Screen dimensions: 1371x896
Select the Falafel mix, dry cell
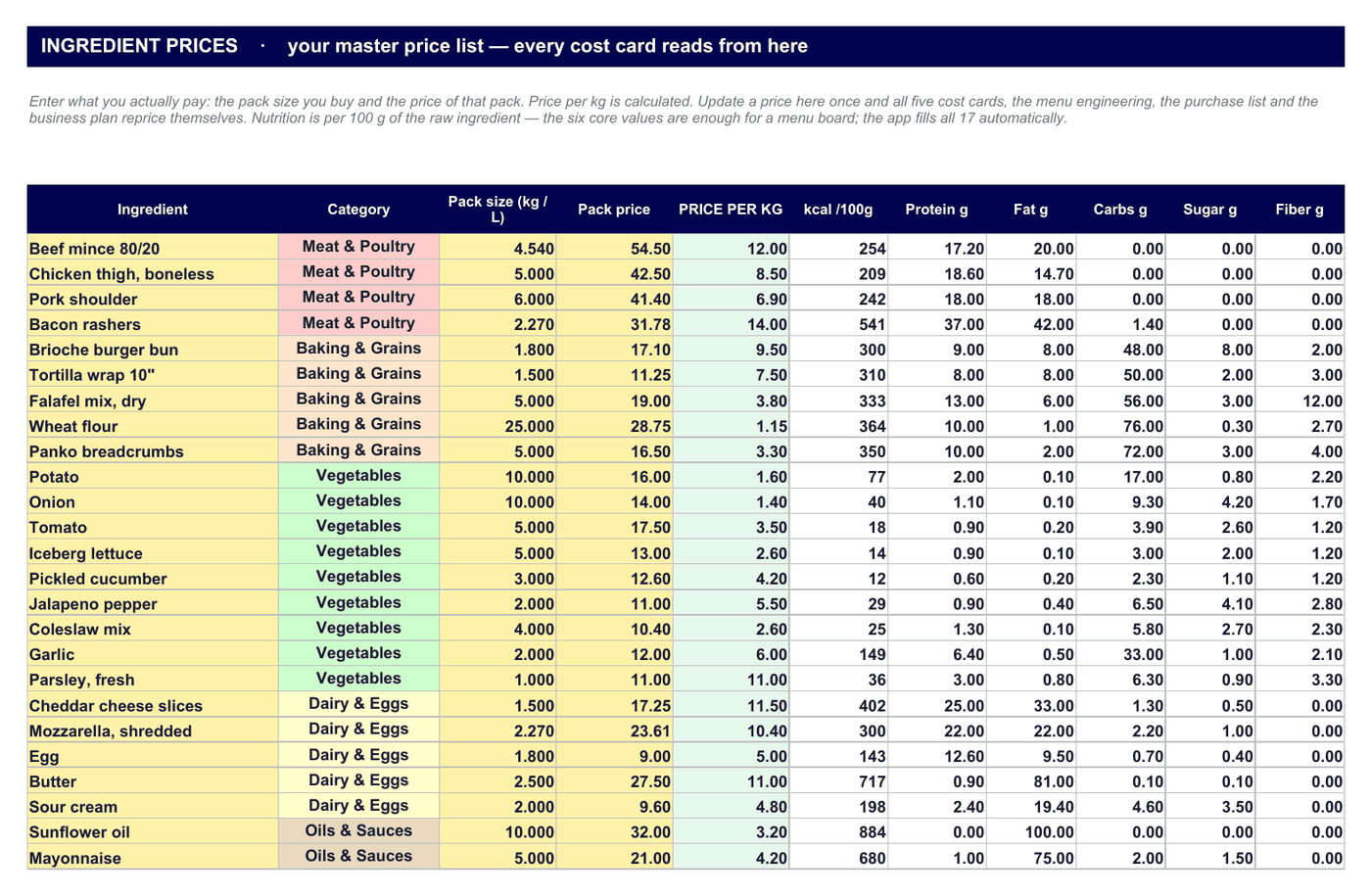tap(153, 401)
